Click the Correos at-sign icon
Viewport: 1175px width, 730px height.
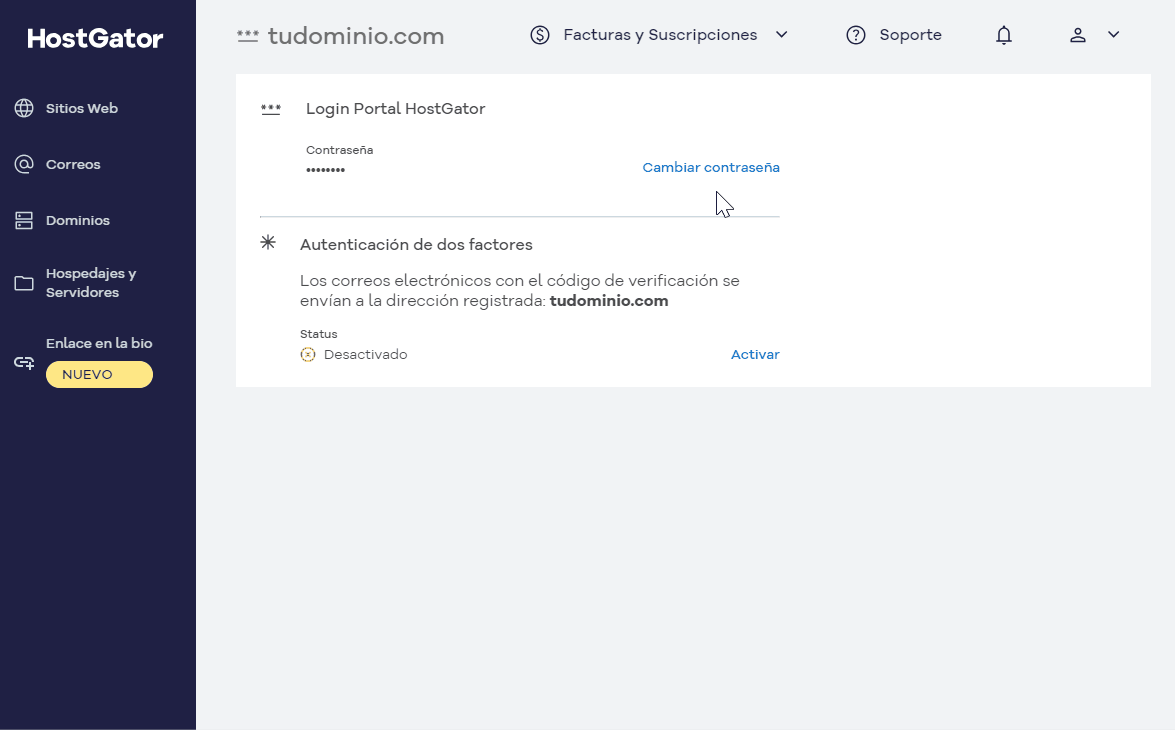24,164
